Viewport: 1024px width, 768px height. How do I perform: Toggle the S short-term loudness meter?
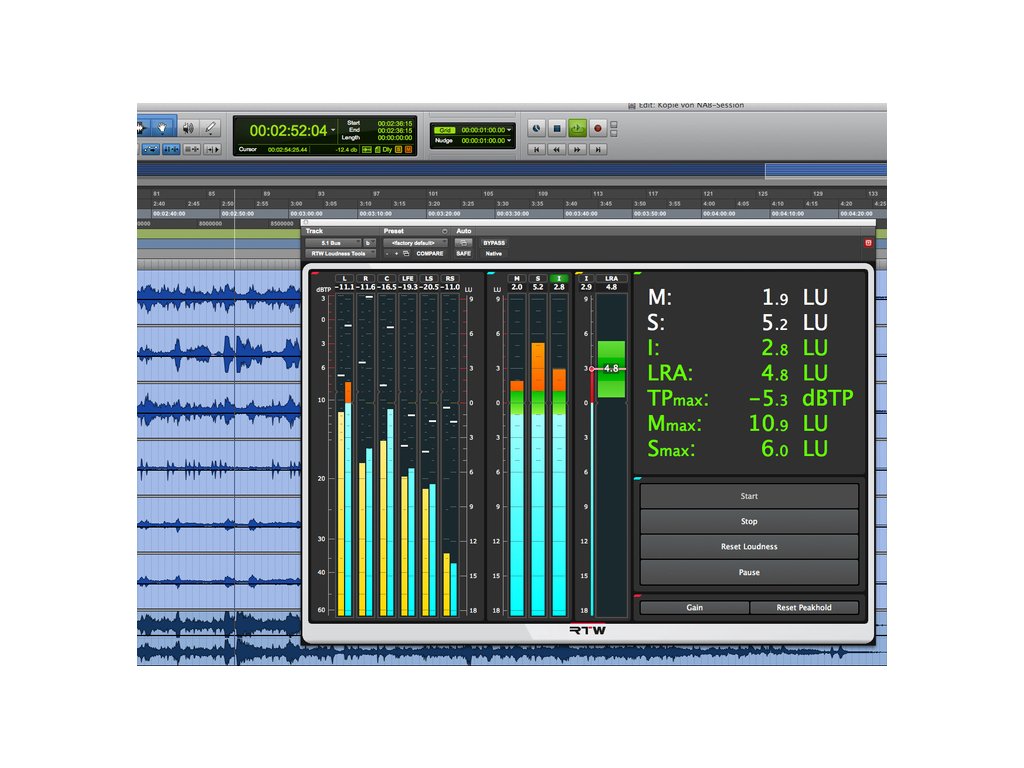(x=537, y=278)
